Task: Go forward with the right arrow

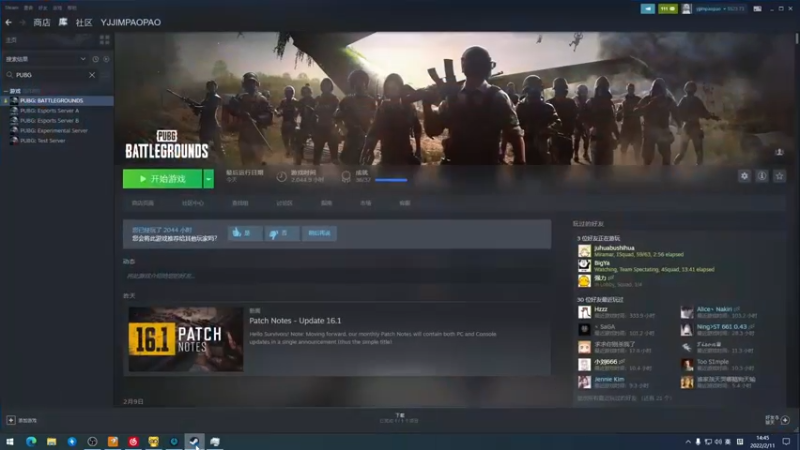Action: click(x=22, y=22)
